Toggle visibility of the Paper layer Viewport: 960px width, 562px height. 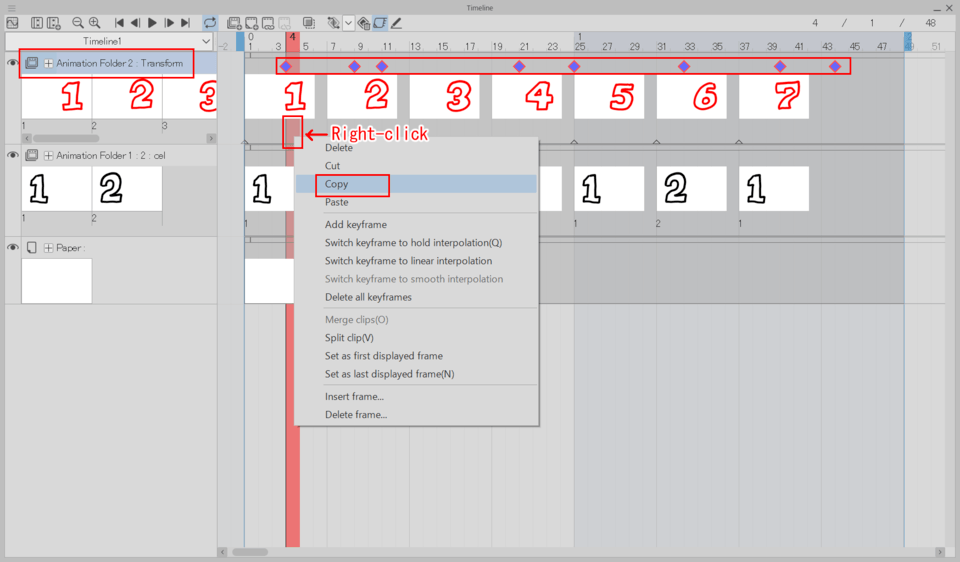12,248
